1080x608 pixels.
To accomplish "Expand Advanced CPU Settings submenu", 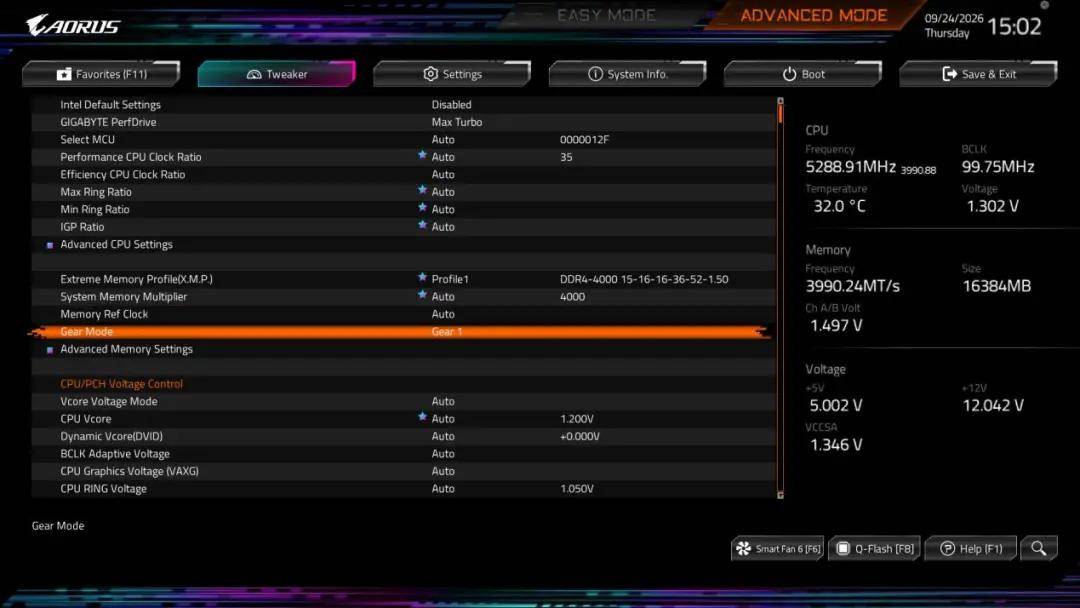I will (x=116, y=244).
